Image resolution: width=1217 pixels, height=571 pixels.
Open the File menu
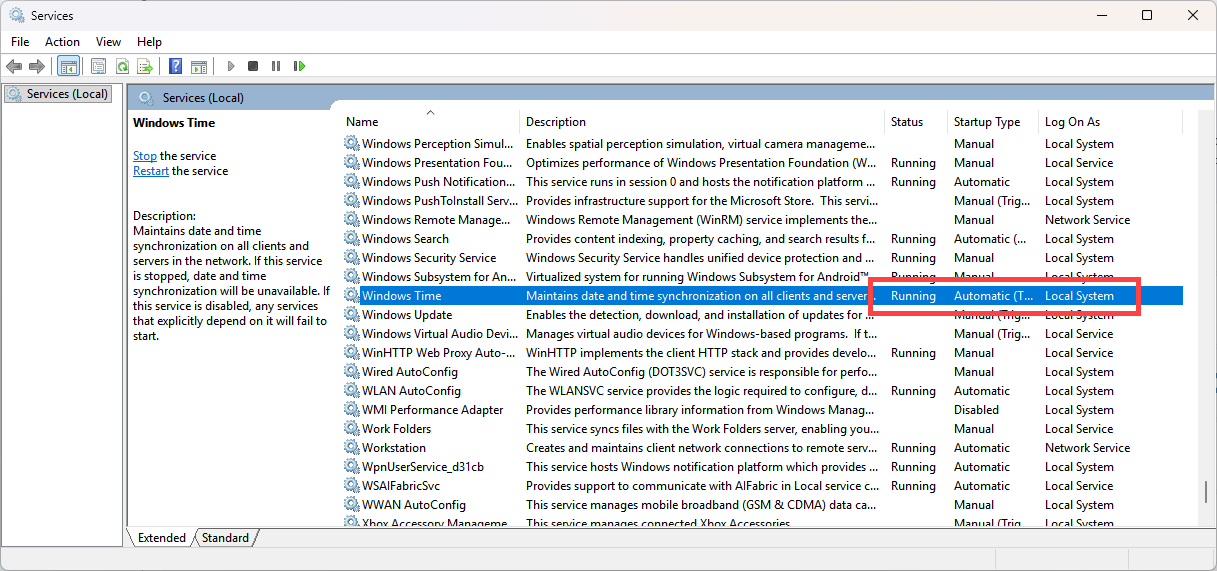tap(20, 42)
